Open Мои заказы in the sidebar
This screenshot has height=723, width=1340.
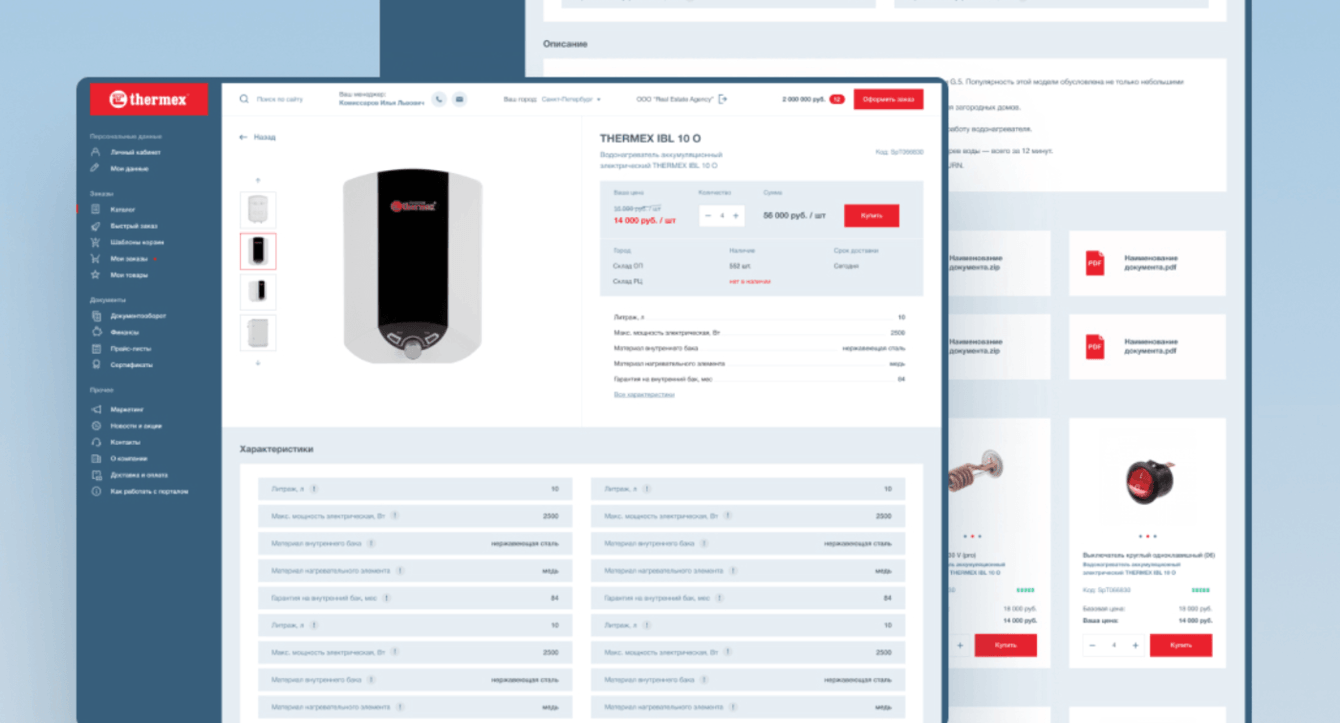(129, 258)
